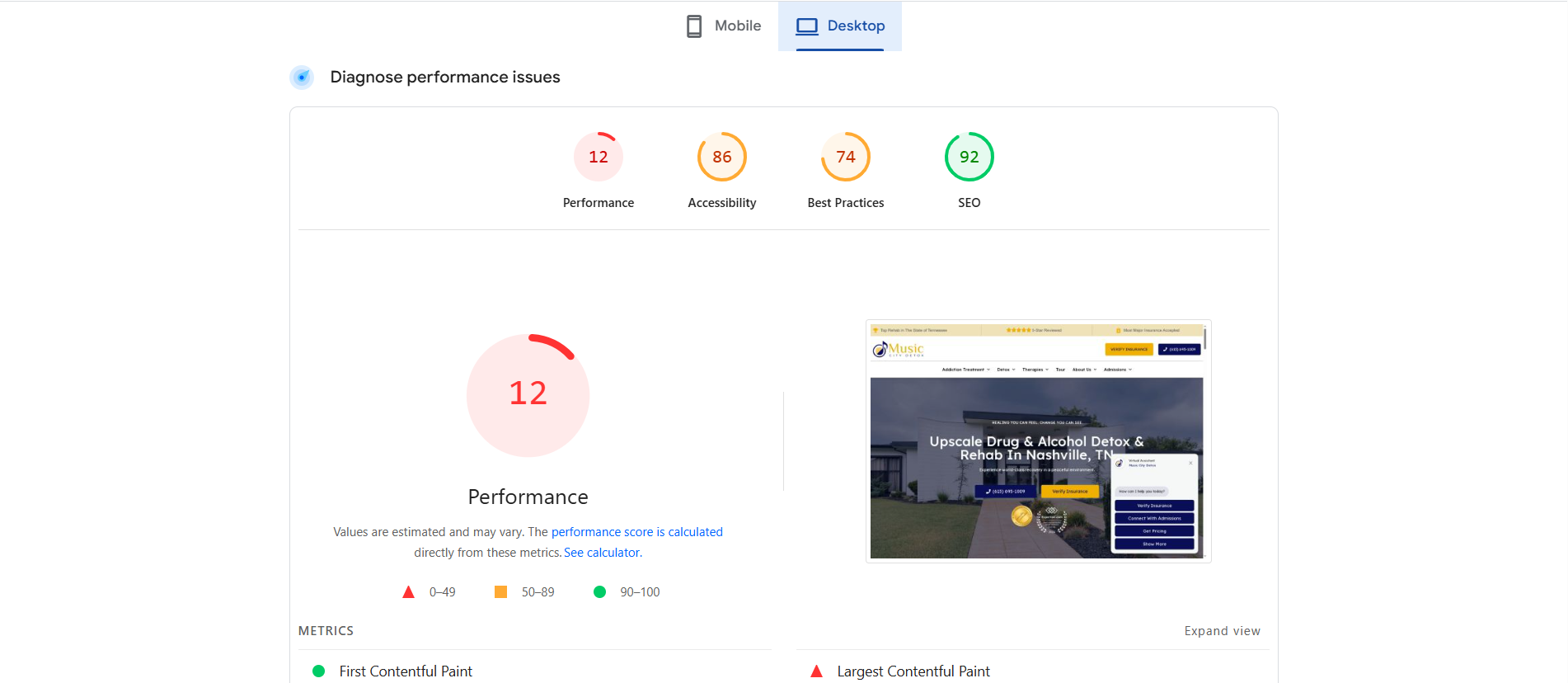Click the website screenshot thumbnail

click(1038, 441)
